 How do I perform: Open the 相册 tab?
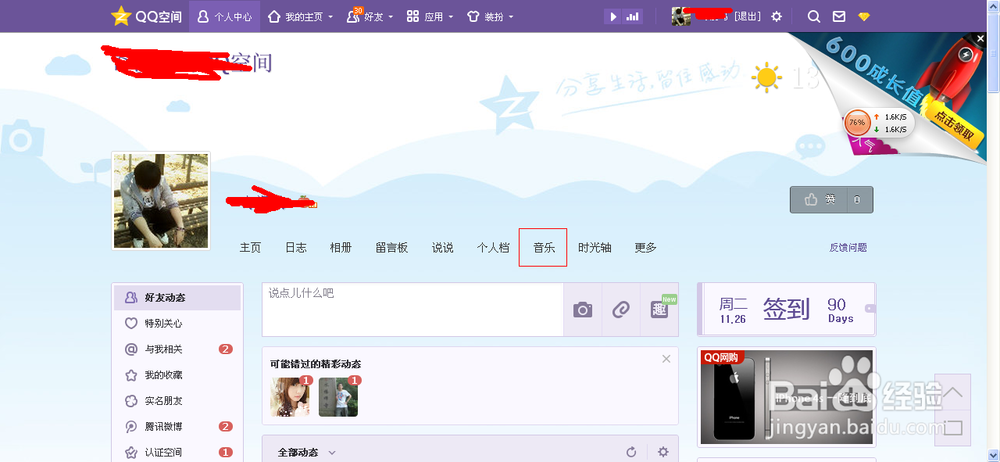341,248
